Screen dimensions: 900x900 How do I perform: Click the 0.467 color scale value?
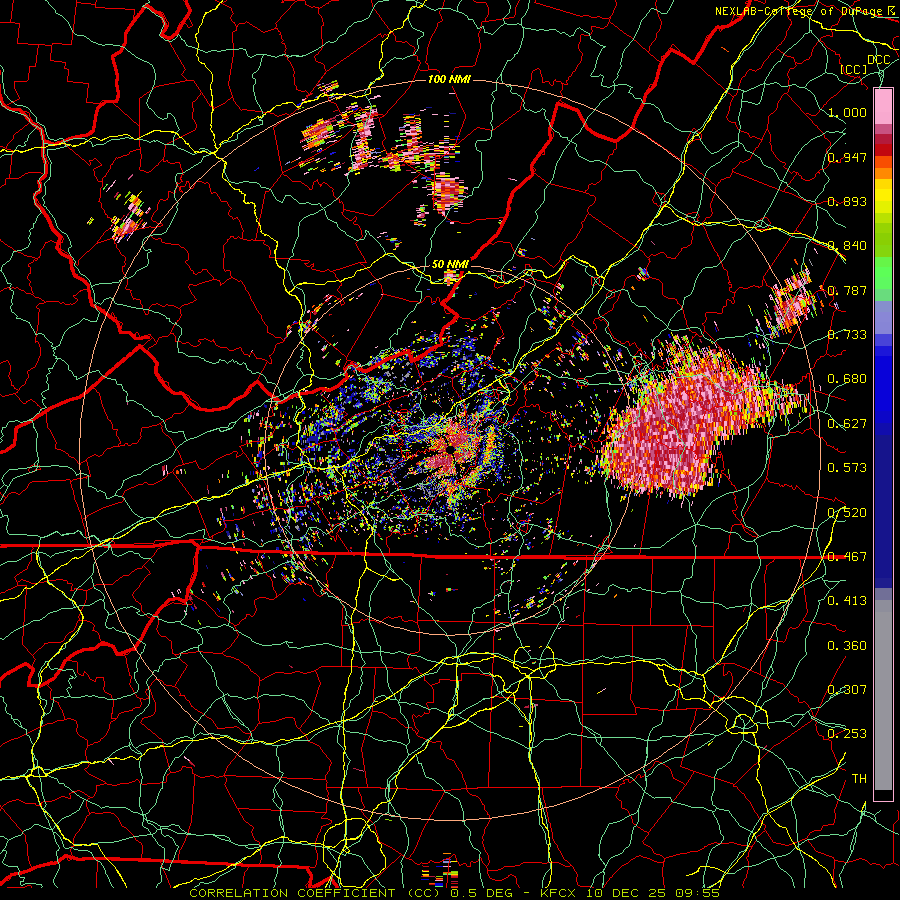(847, 557)
